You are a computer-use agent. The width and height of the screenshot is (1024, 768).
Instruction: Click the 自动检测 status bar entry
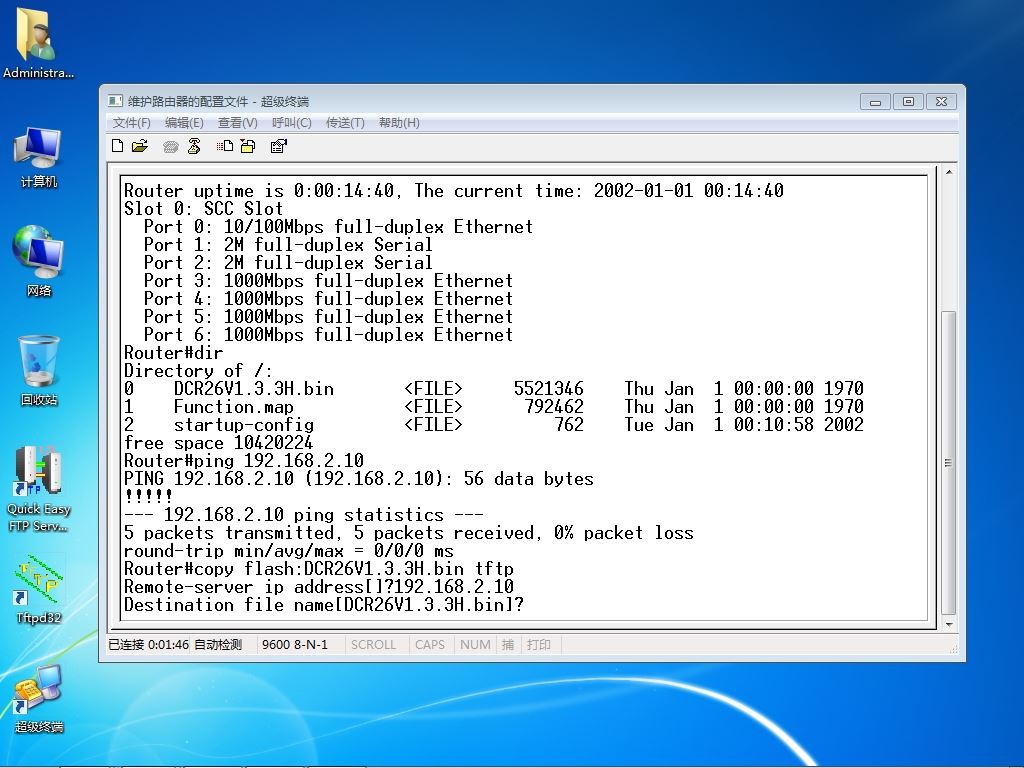pyautogui.click(x=218, y=645)
